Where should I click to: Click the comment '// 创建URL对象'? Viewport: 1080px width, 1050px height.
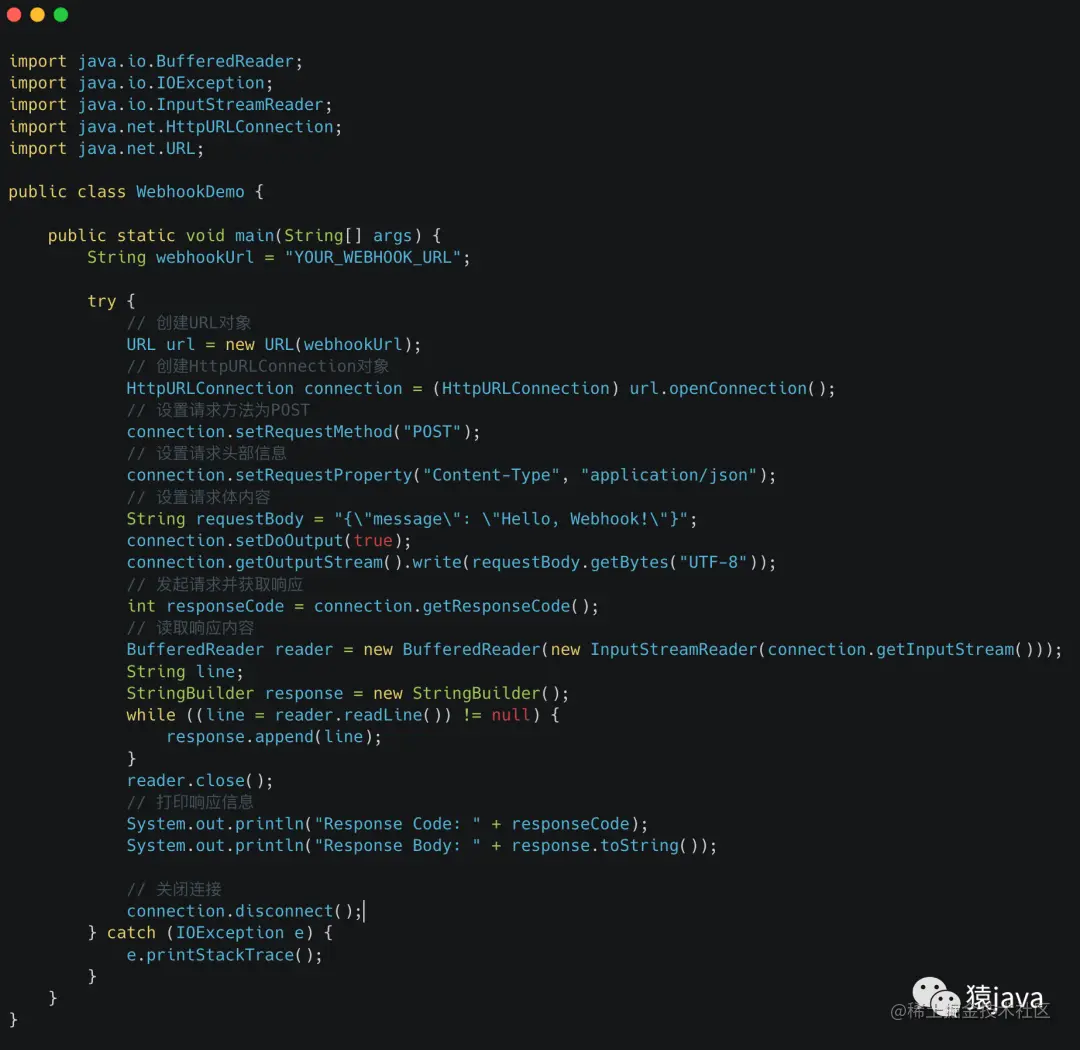[x=189, y=323]
